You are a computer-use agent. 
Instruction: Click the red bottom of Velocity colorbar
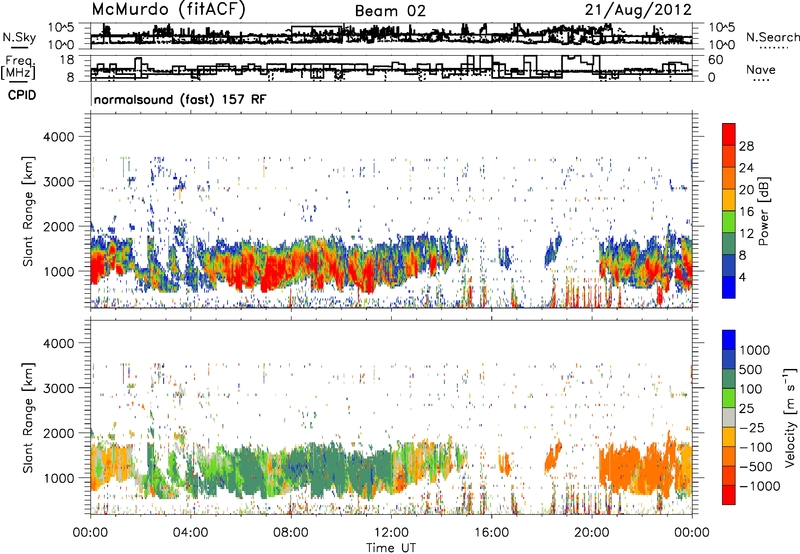tap(729, 495)
